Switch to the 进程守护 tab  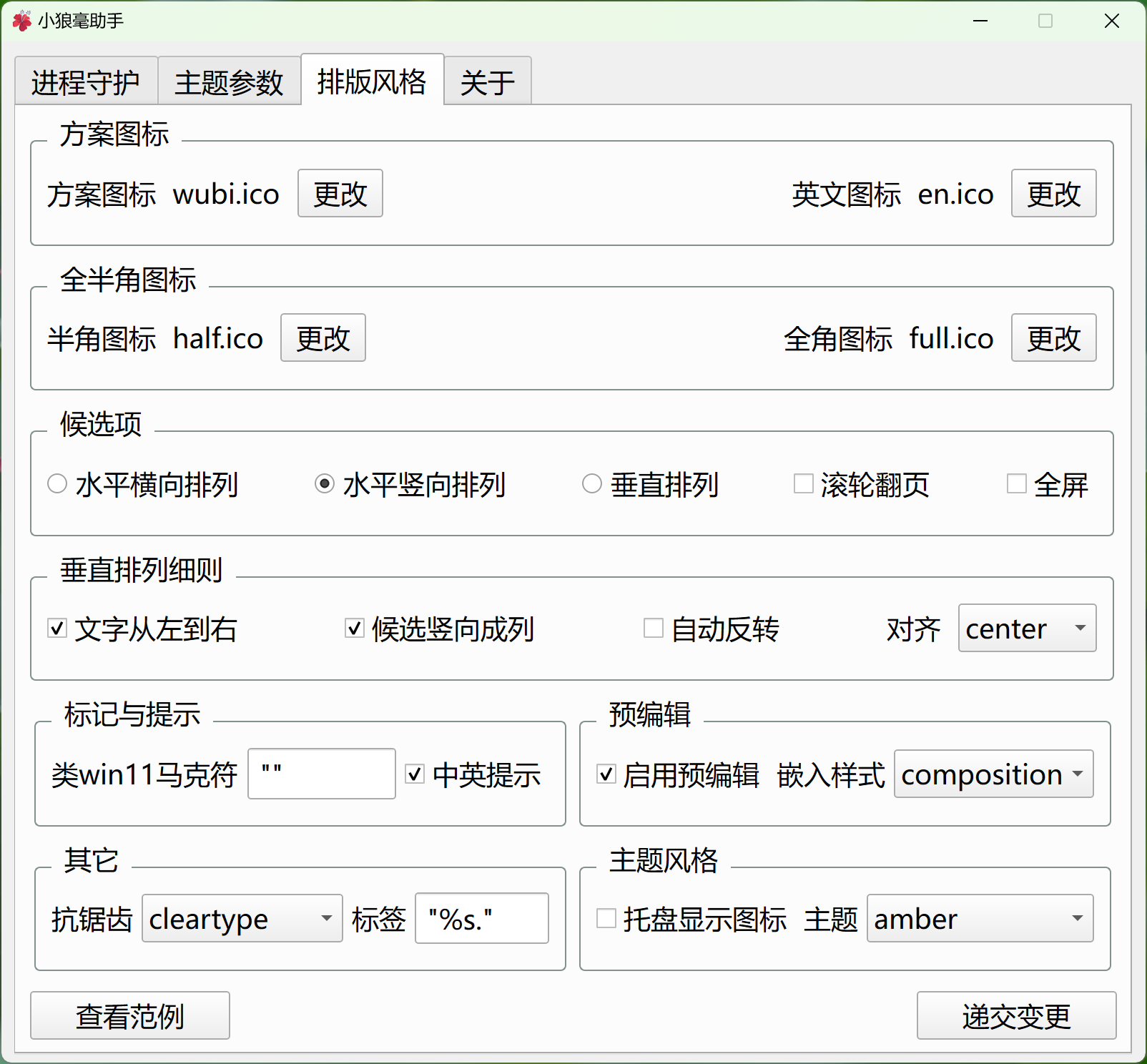tap(86, 82)
